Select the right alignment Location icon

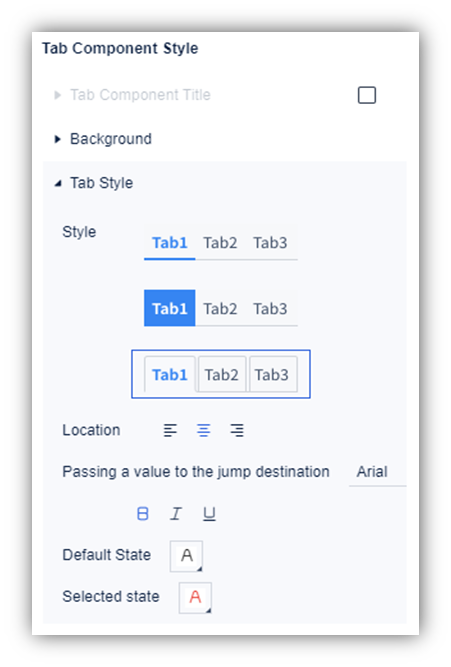coord(237,430)
